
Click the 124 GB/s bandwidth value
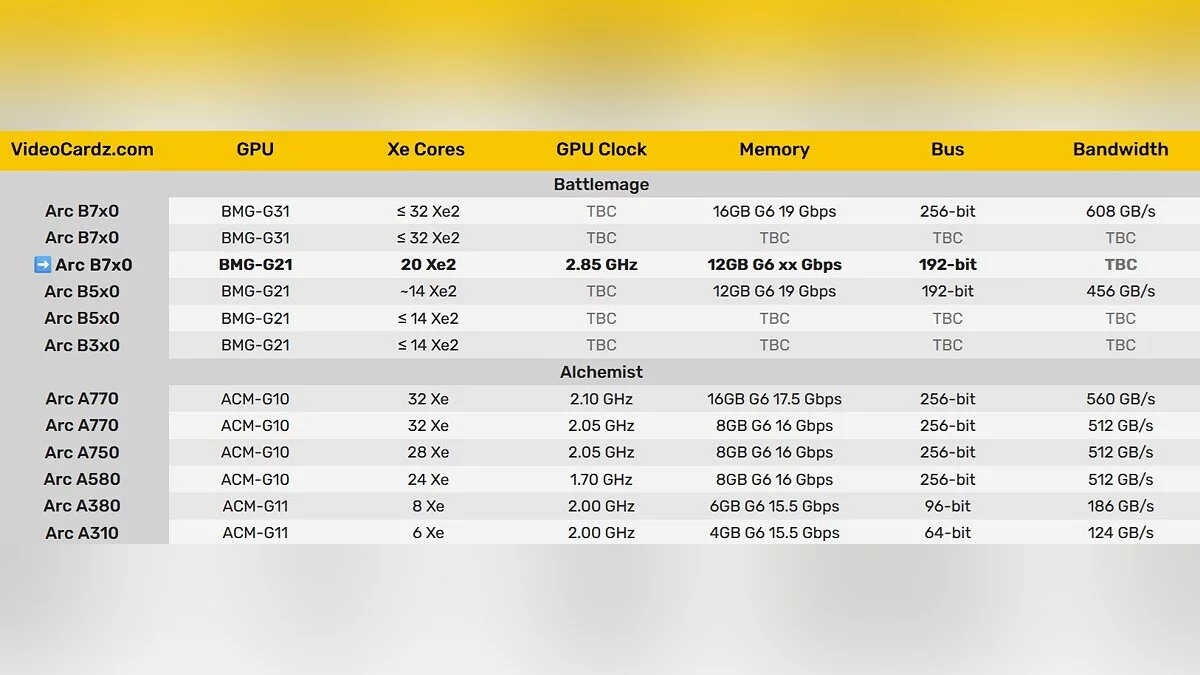click(1120, 533)
